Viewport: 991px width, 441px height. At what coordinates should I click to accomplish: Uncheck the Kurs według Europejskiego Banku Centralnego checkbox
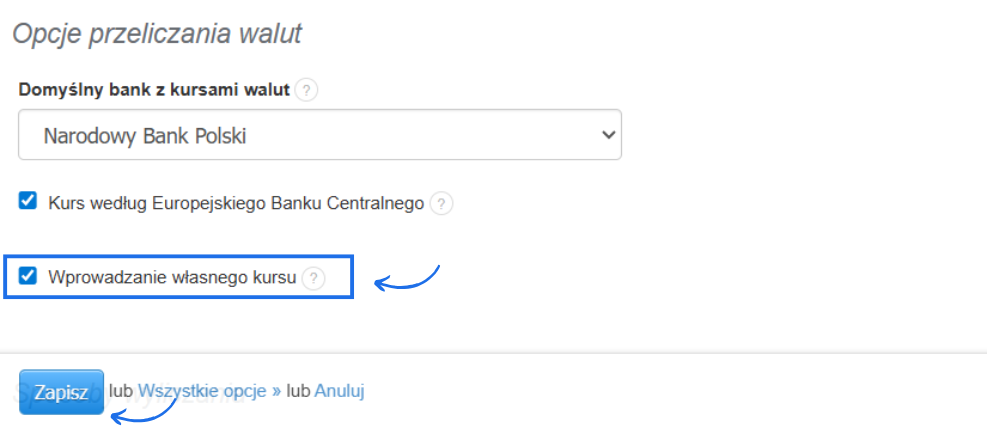click(x=28, y=201)
